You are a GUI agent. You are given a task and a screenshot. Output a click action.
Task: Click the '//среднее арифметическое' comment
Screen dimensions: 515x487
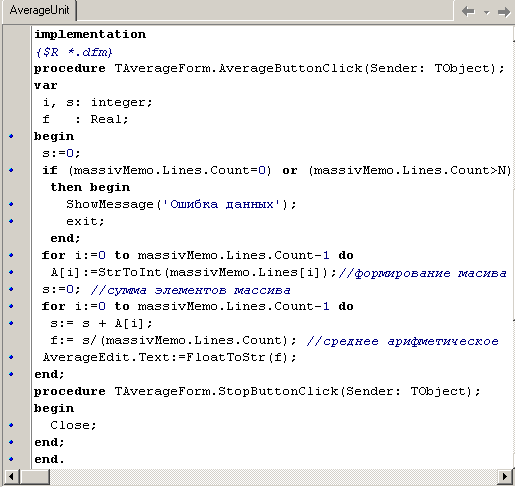coord(402,341)
